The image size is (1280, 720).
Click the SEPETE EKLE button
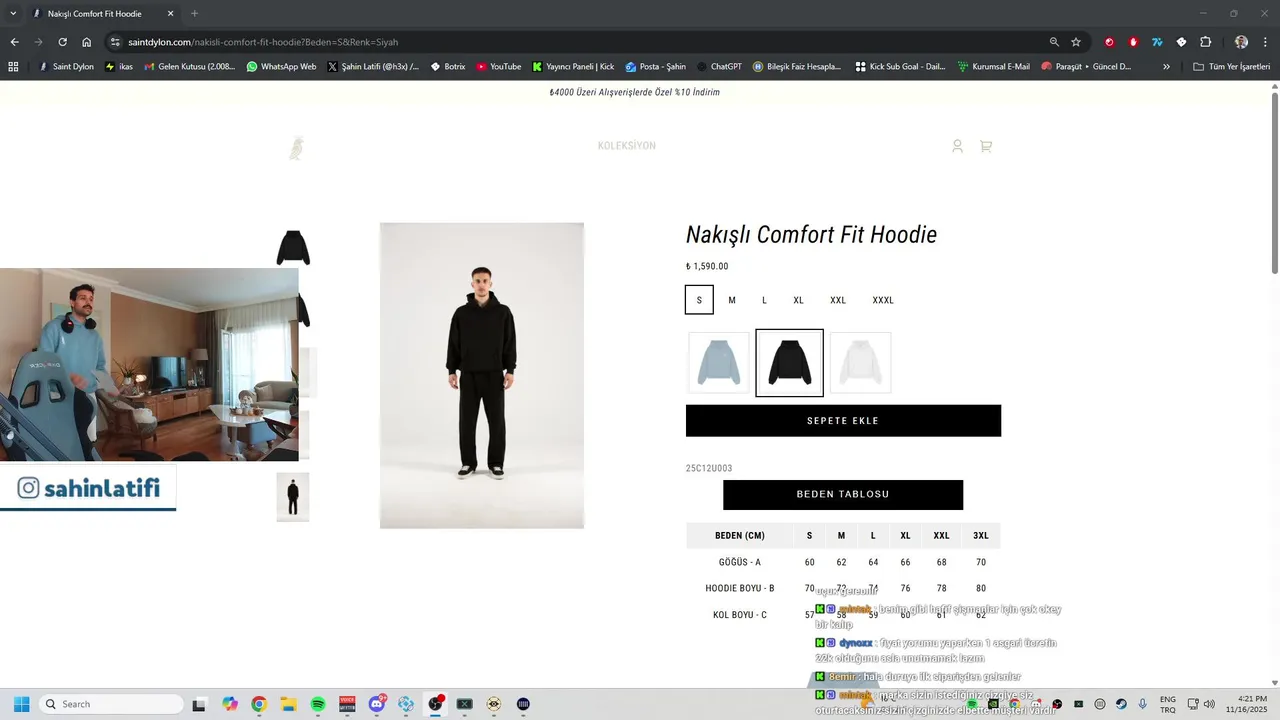tap(843, 421)
